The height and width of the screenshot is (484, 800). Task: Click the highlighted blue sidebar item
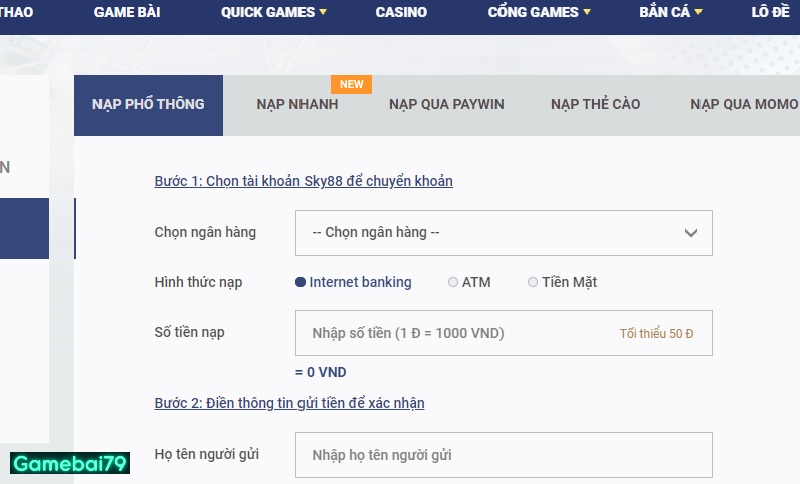coord(24,228)
